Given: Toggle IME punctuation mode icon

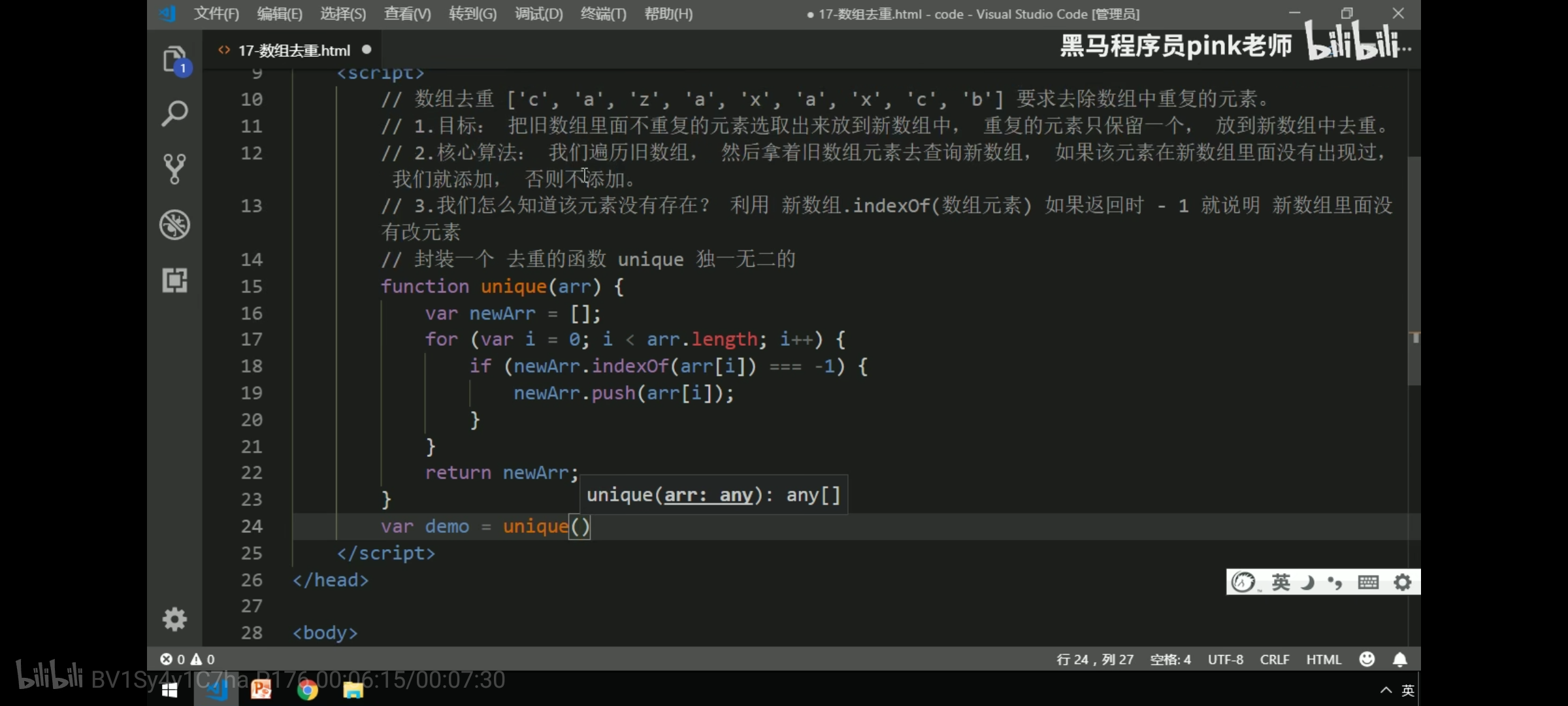Looking at the screenshot, I should point(1335,582).
